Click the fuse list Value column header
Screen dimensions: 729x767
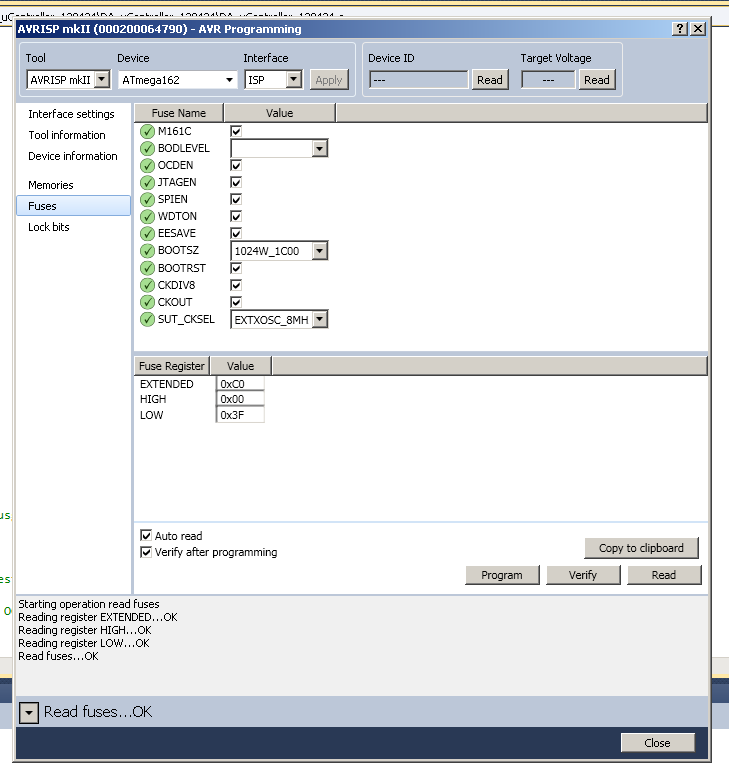(279, 113)
